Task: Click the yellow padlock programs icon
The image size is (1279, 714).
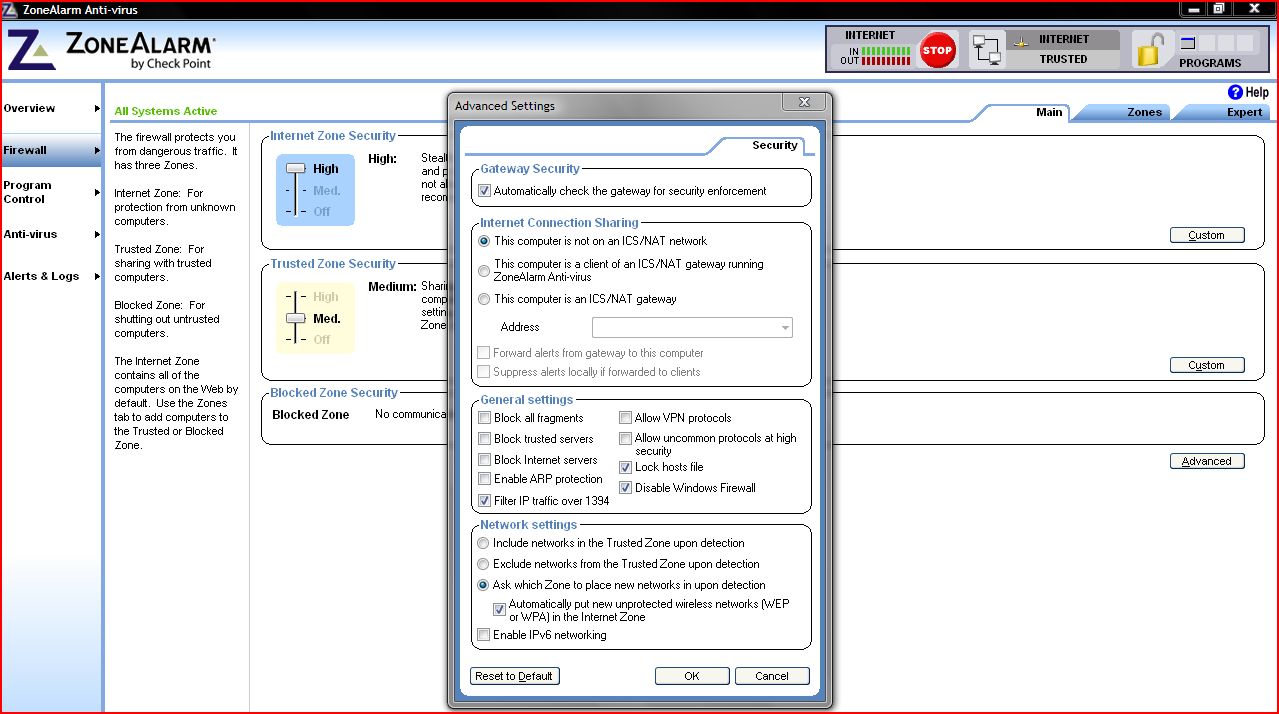Action: (1152, 49)
